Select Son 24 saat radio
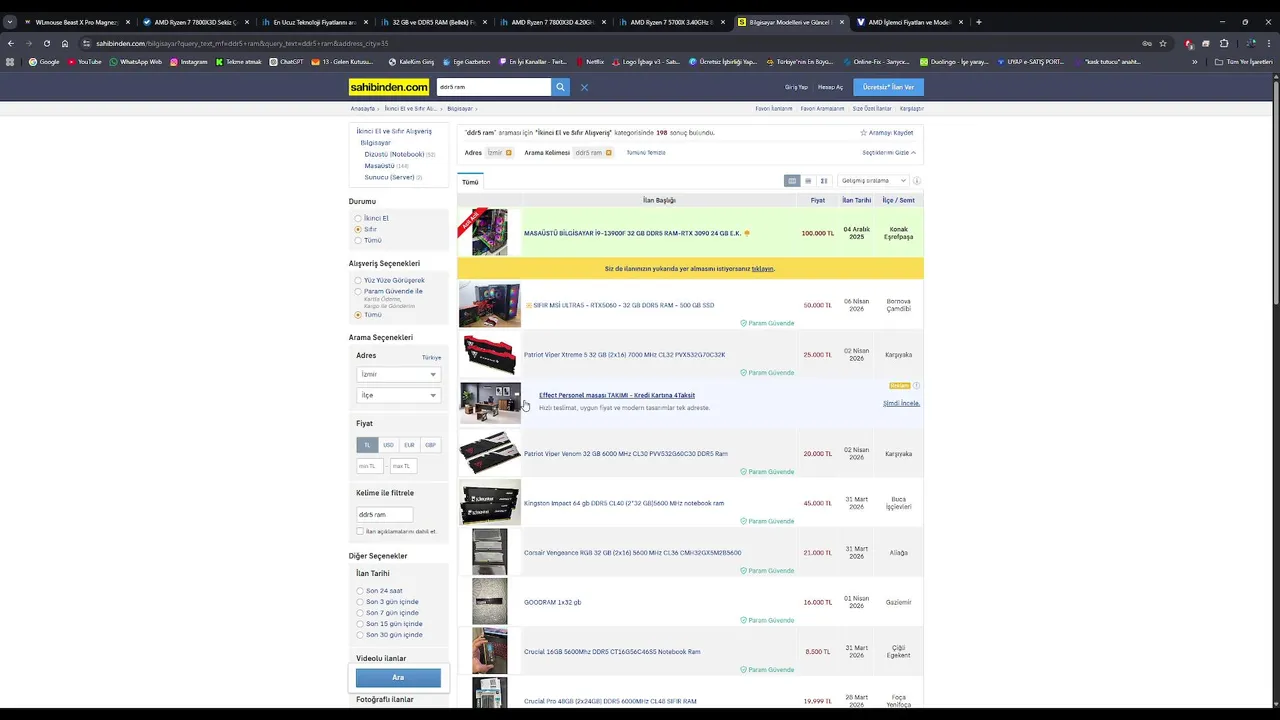Viewport: 1280px width, 720px height. (360, 591)
